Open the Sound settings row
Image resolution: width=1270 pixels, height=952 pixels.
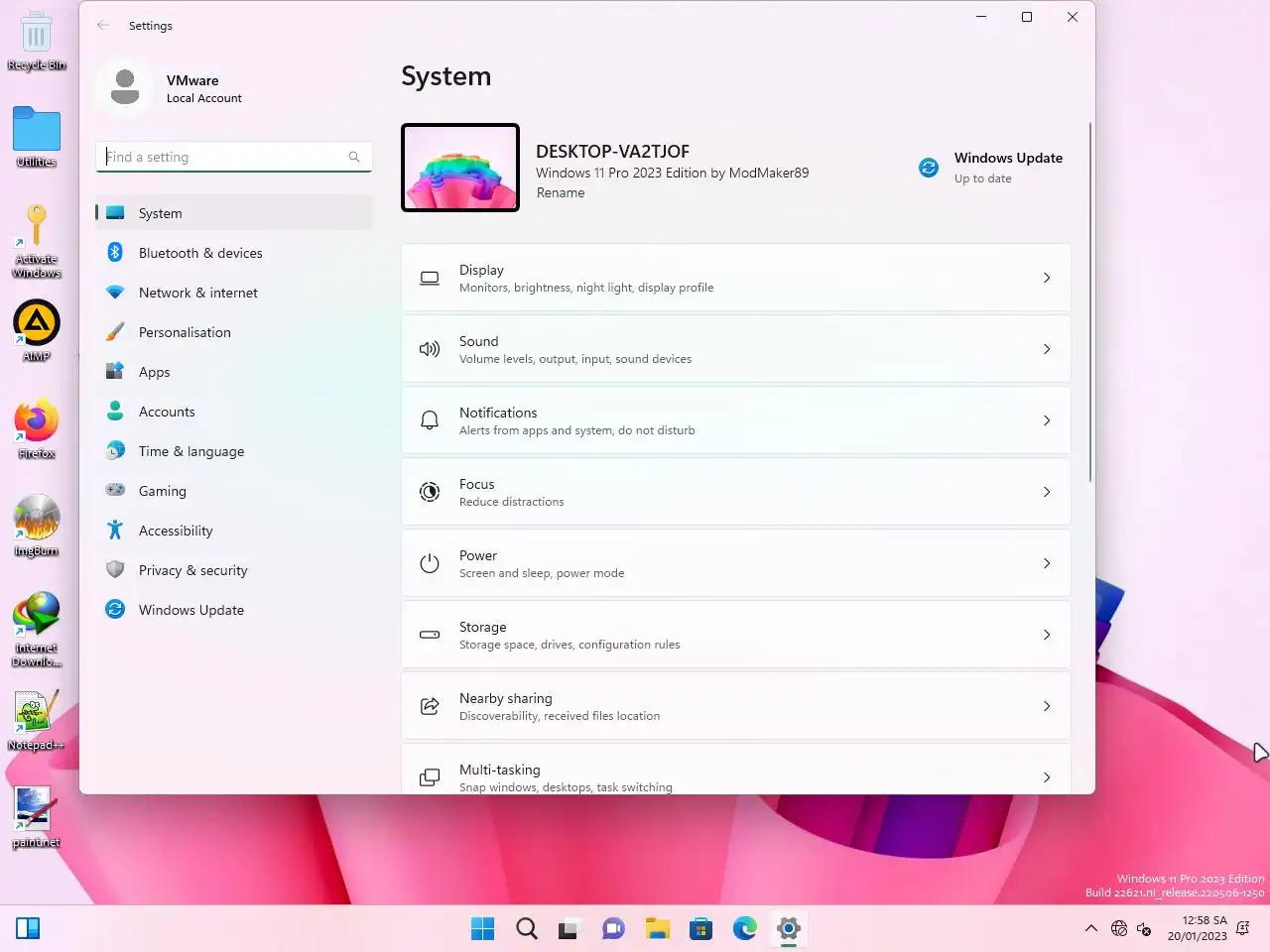(x=735, y=349)
